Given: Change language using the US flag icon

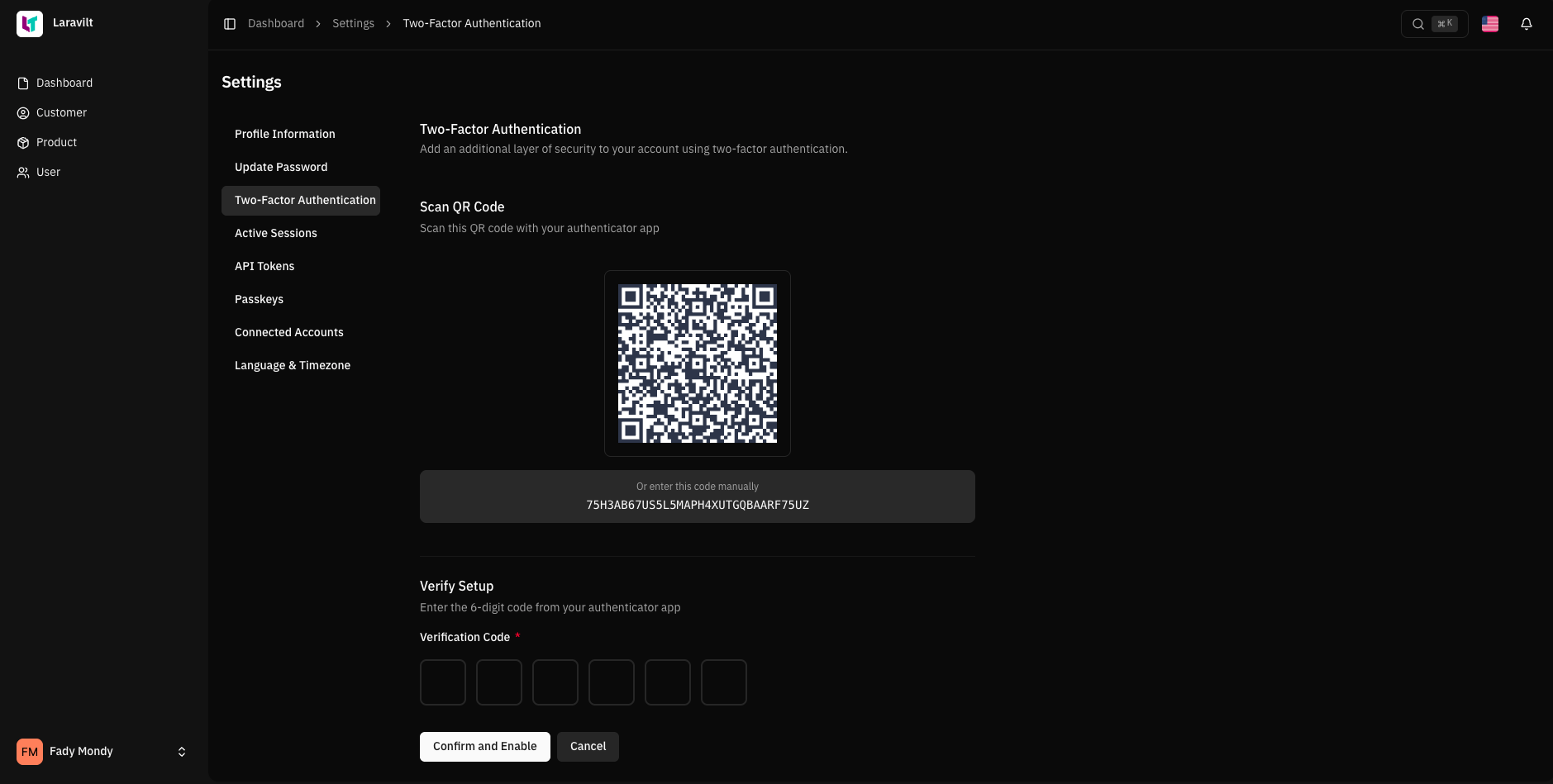Looking at the screenshot, I should click(x=1489, y=24).
